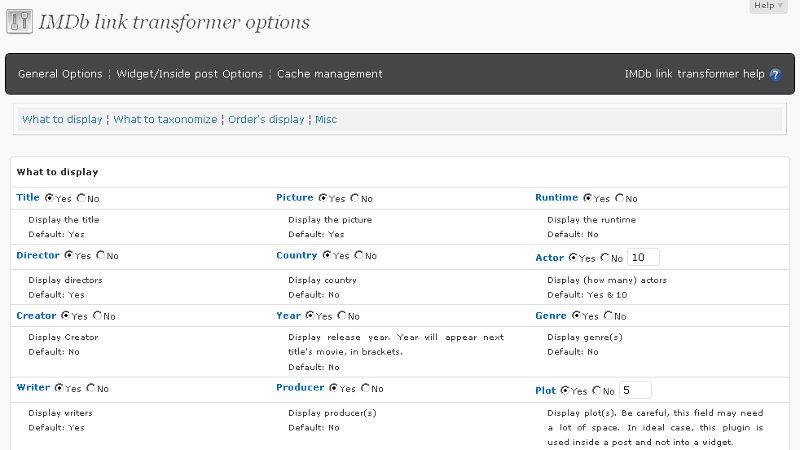Click the settings tools icon beside page title
Screen dimensions: 800x450
coord(19,21)
